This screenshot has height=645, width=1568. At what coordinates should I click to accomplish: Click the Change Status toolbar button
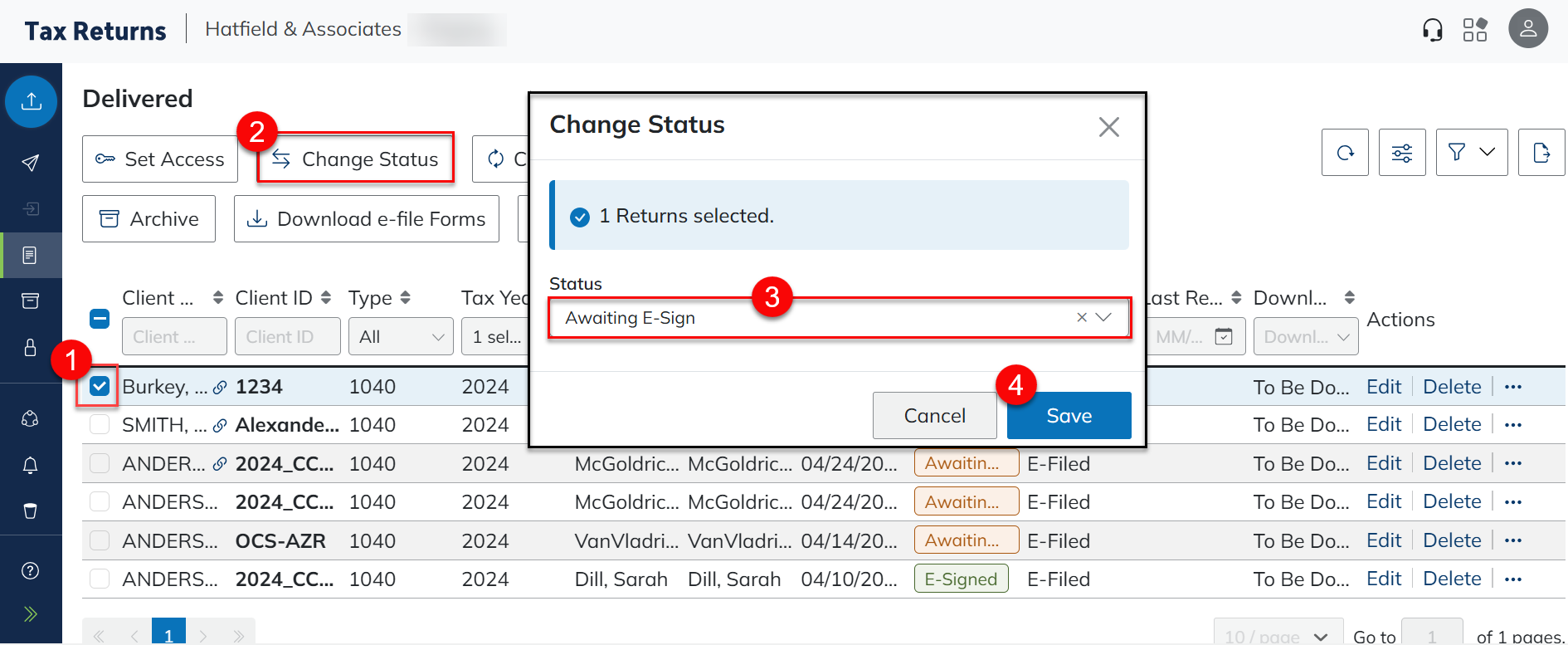tap(356, 159)
